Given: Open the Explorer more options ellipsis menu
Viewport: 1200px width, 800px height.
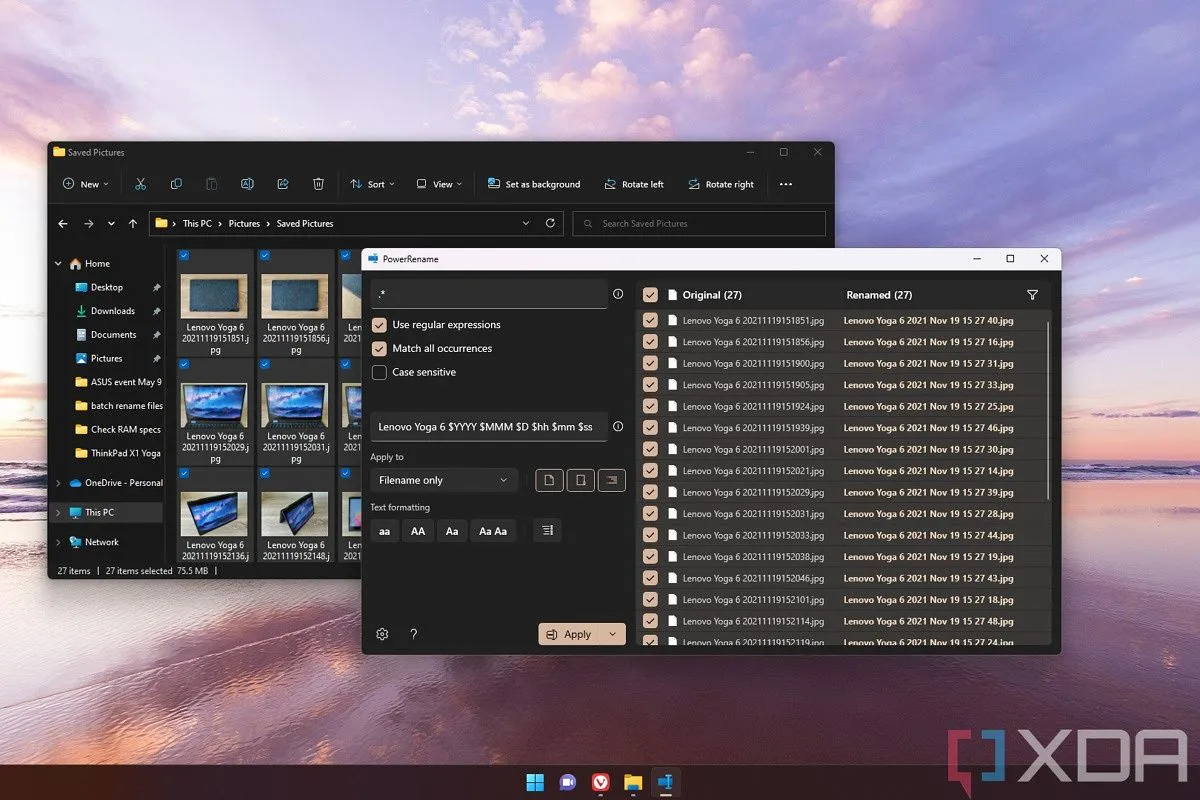Looking at the screenshot, I should 785,184.
